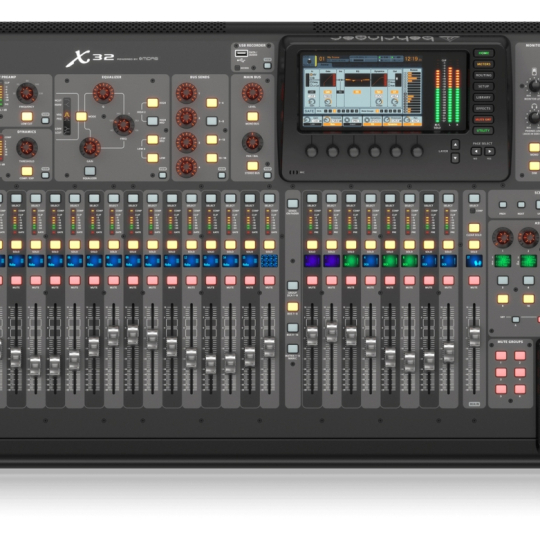Click the Main Bus LEVEL knob
Viewport: 540px width, 540px height.
252,93
